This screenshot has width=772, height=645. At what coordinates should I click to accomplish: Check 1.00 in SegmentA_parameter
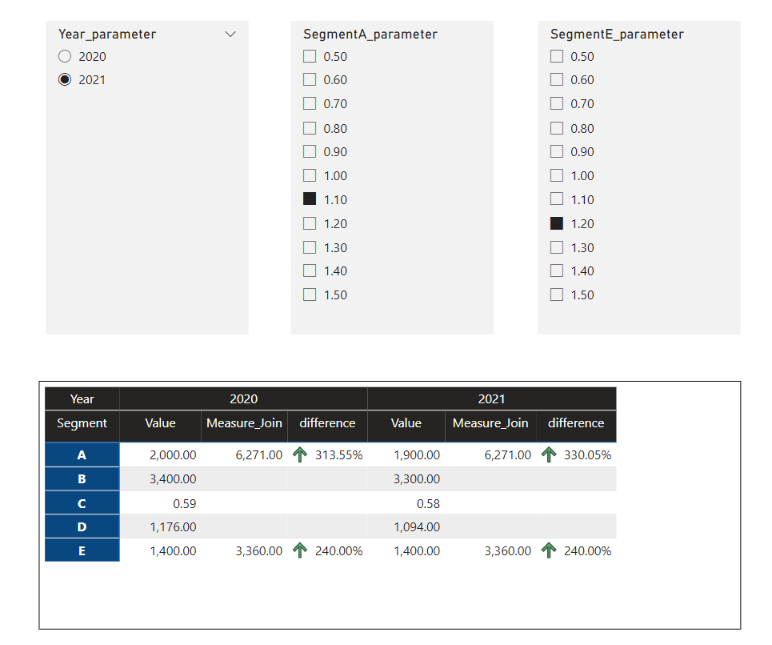310,176
